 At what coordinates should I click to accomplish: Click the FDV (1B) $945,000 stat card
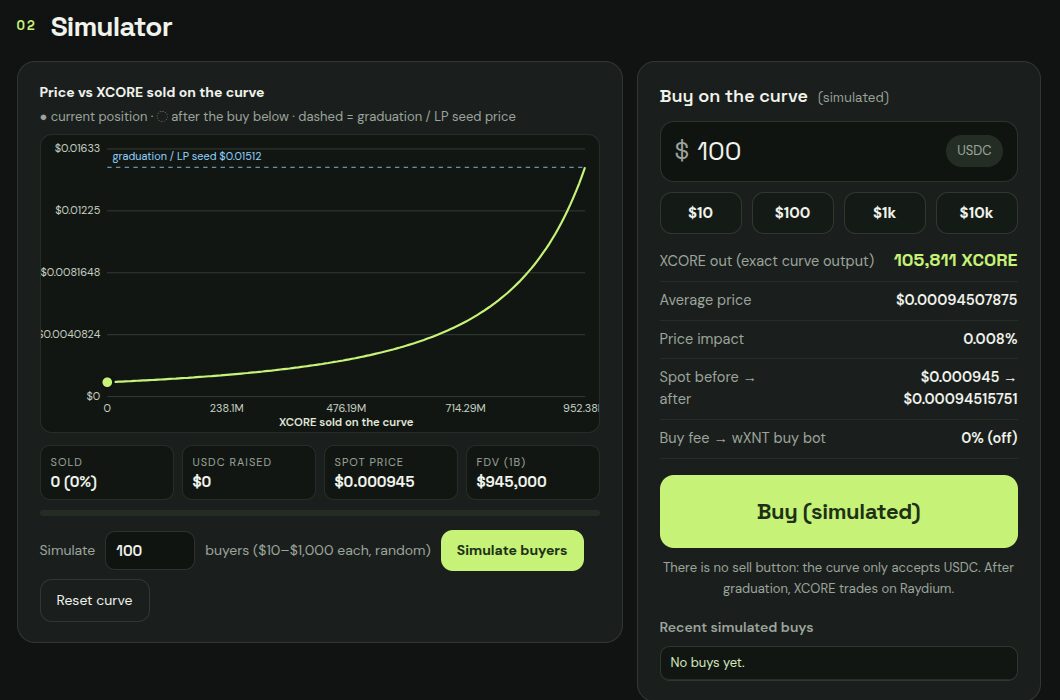[x=533, y=472]
